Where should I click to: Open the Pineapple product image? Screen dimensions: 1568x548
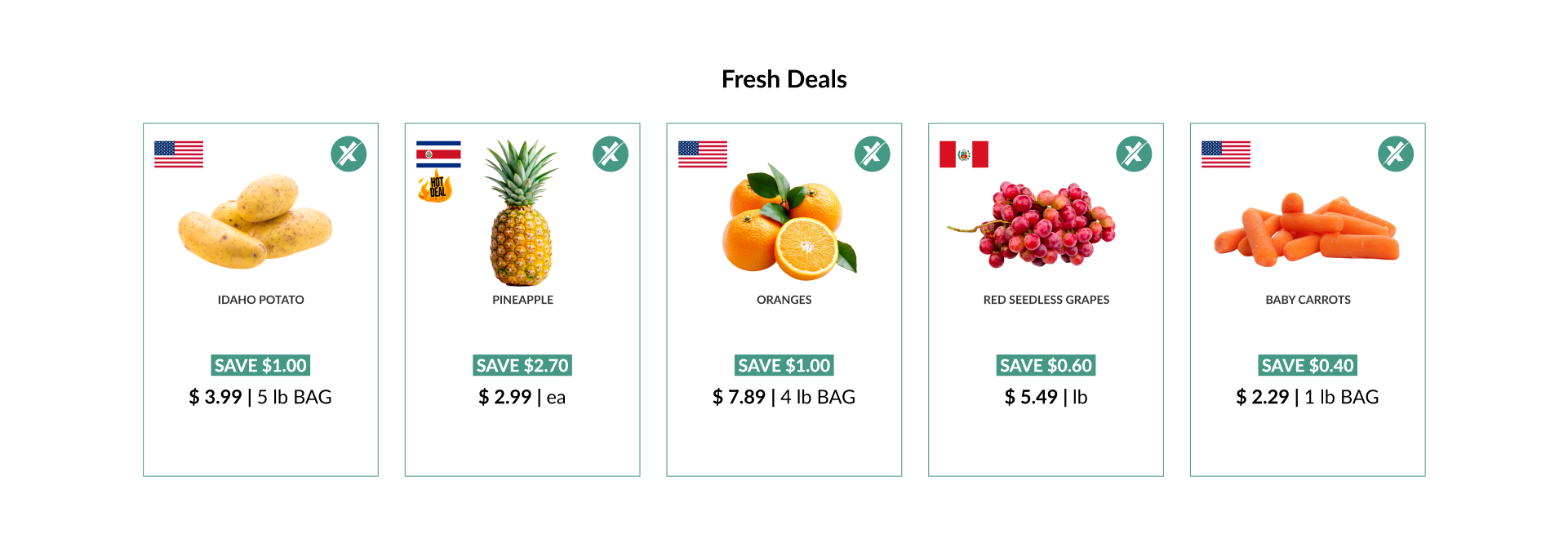click(522, 212)
